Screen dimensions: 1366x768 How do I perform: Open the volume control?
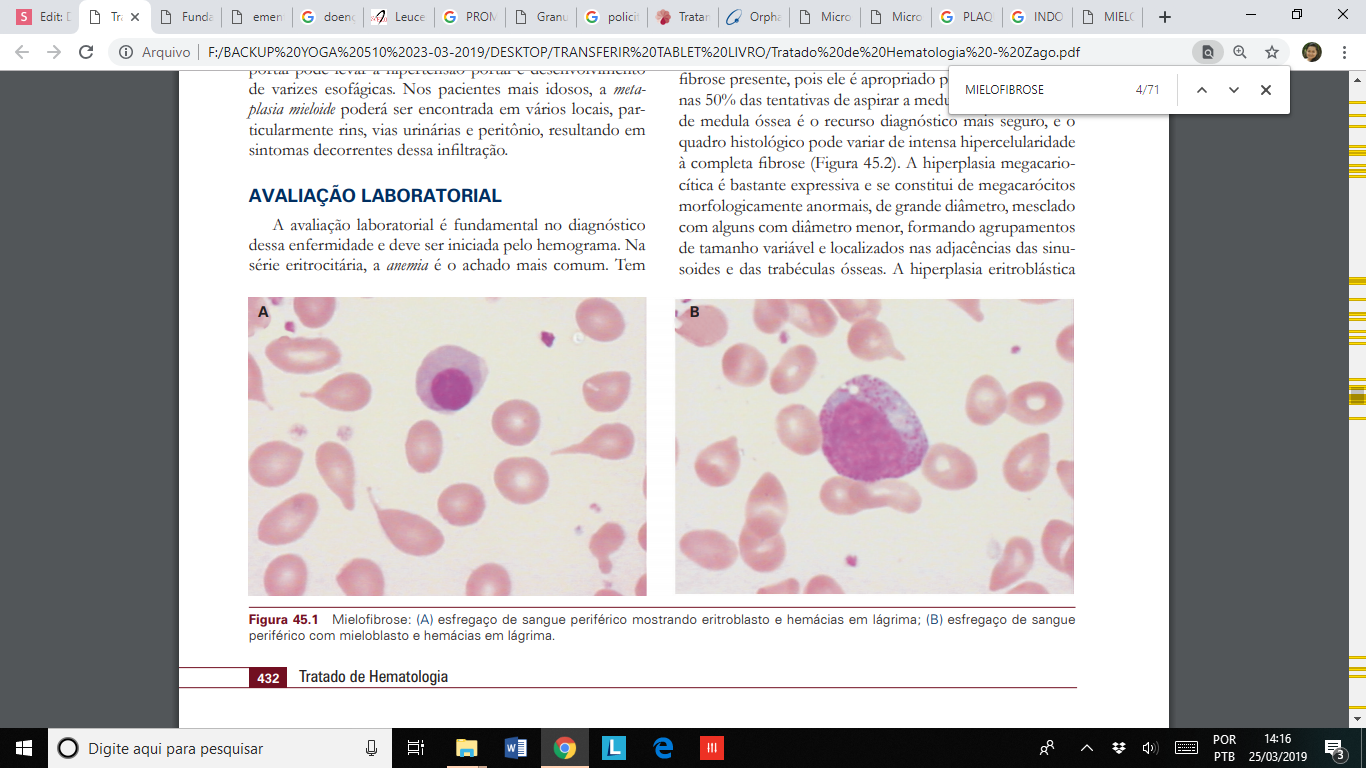1149,748
